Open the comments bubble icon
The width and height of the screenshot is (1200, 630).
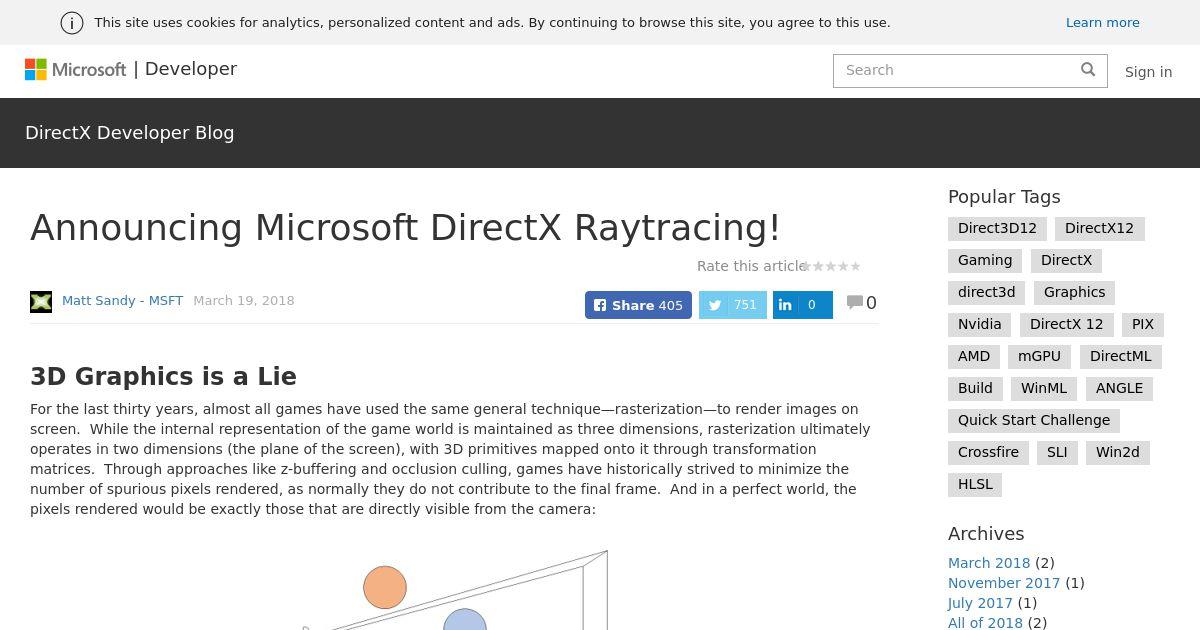click(x=855, y=302)
